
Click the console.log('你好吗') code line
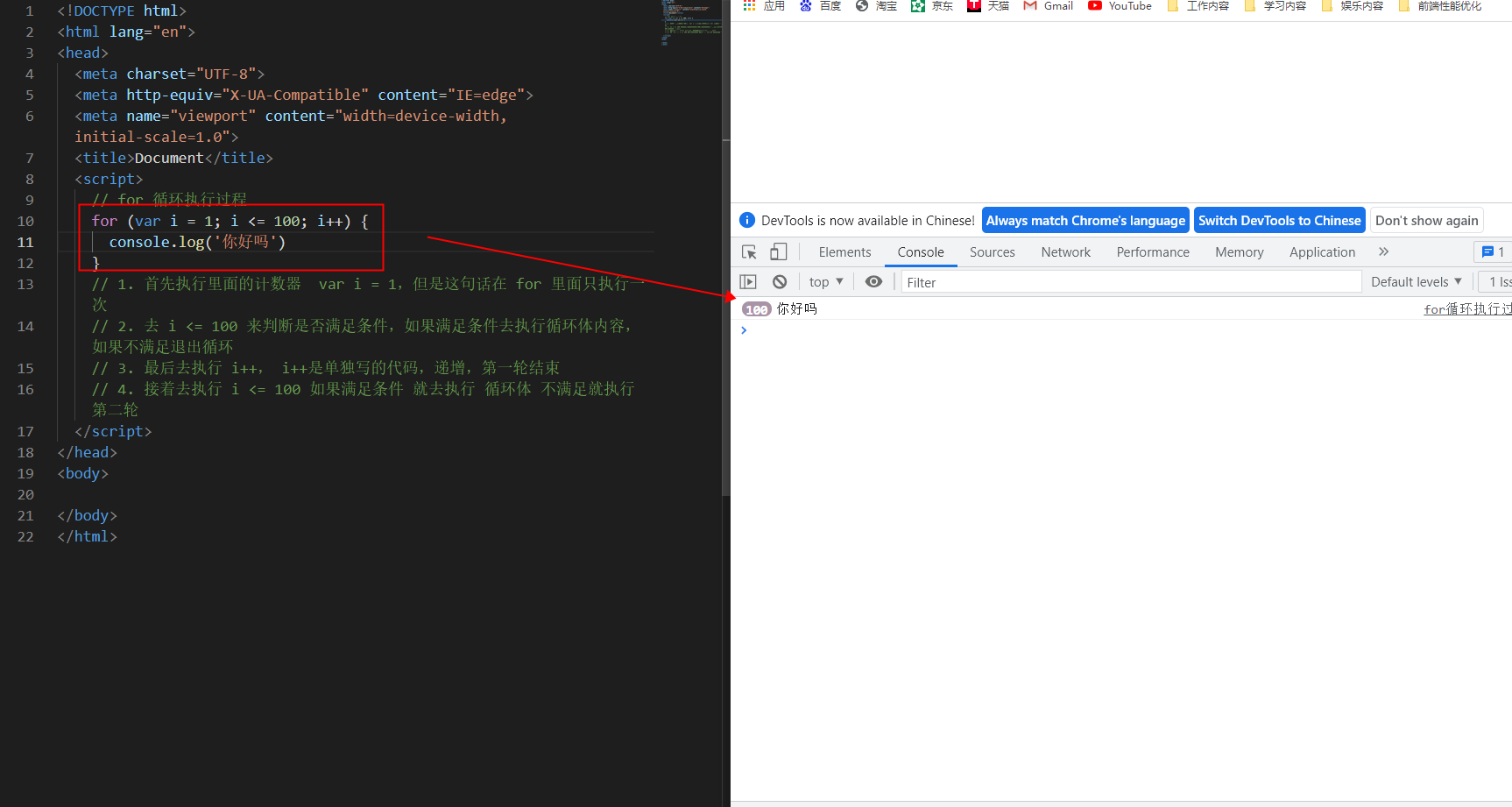tap(198, 242)
